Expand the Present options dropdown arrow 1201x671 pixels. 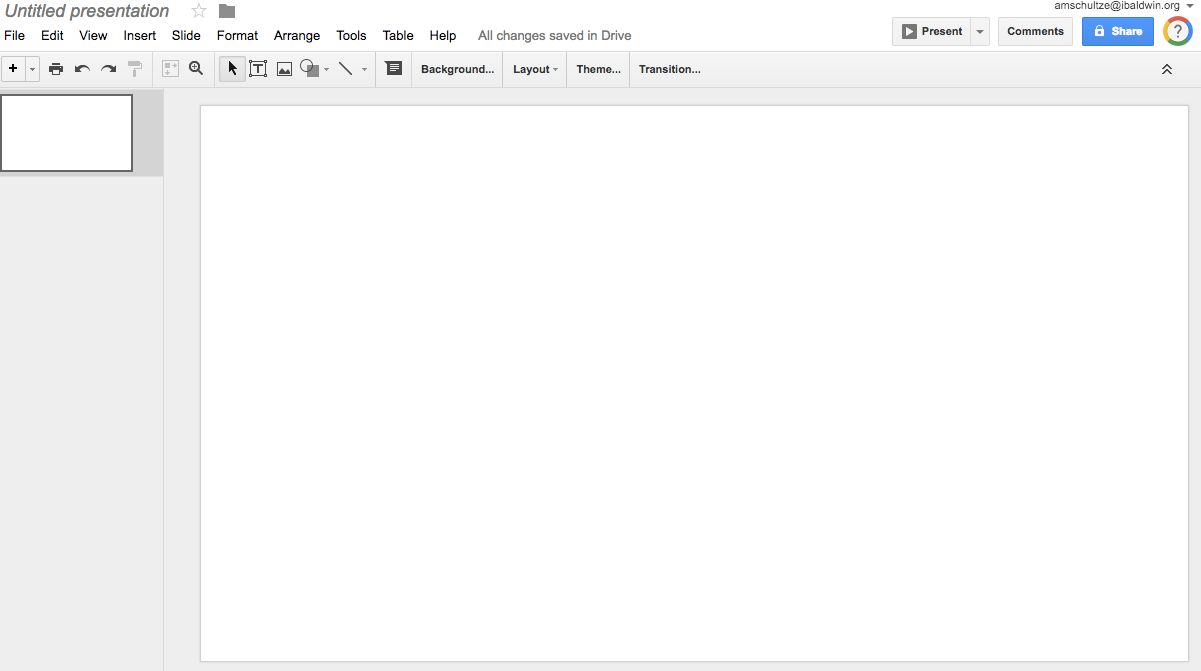pyautogui.click(x=980, y=31)
